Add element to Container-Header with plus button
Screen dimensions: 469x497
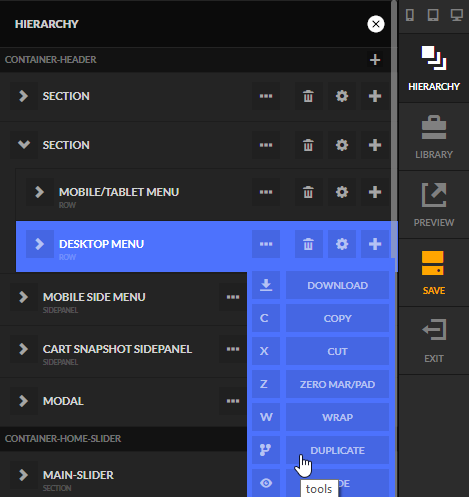(x=375, y=60)
